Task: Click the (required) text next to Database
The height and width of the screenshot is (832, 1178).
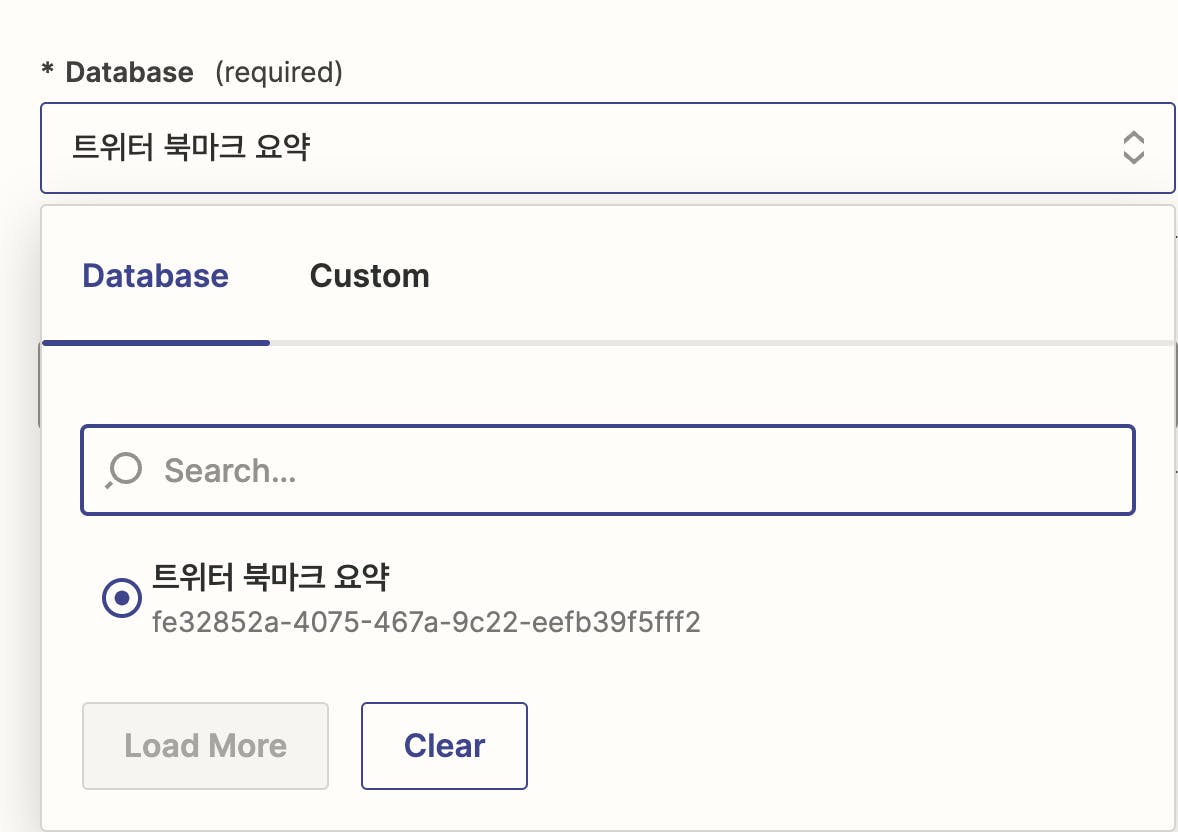Action: point(279,72)
